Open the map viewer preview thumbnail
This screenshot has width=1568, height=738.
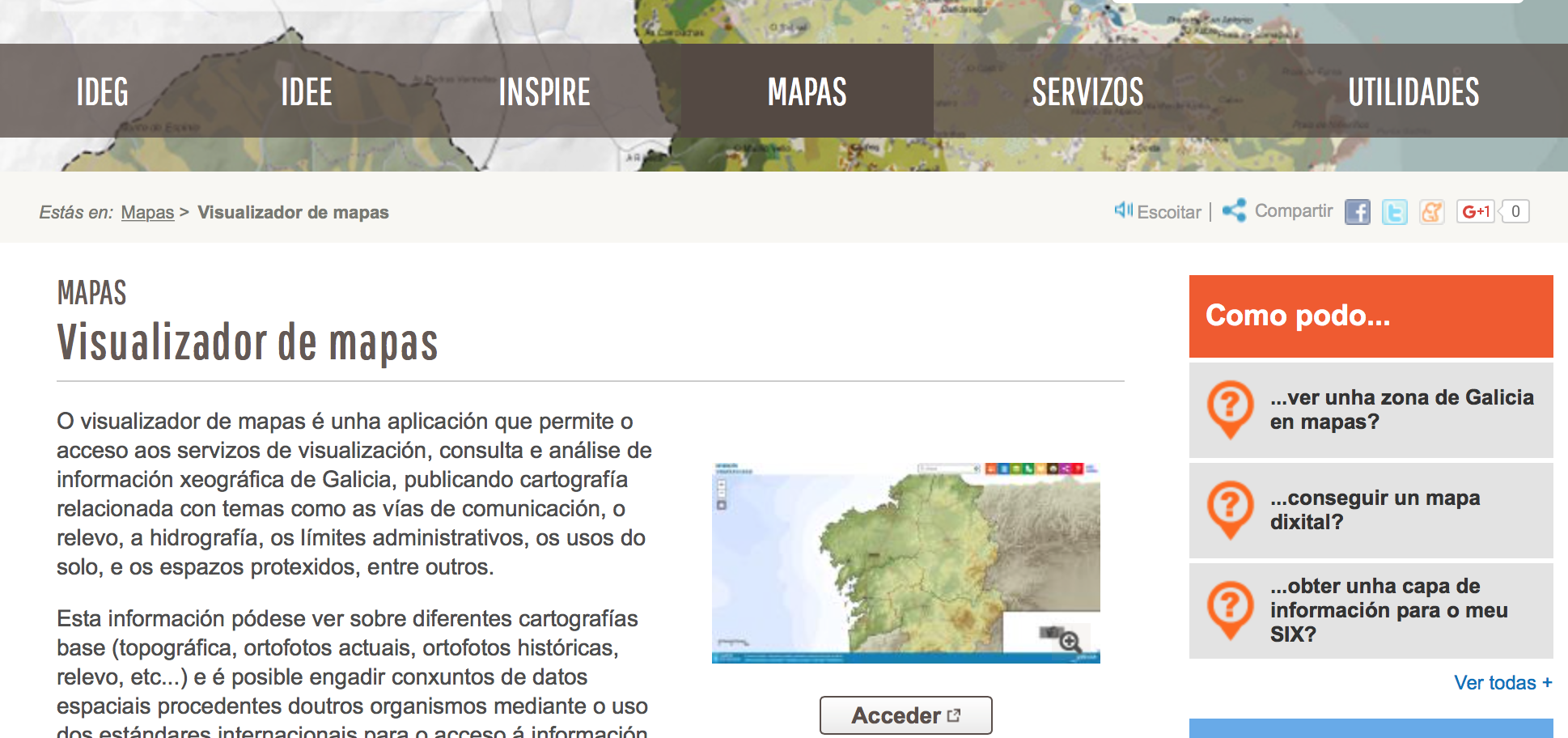click(x=905, y=562)
